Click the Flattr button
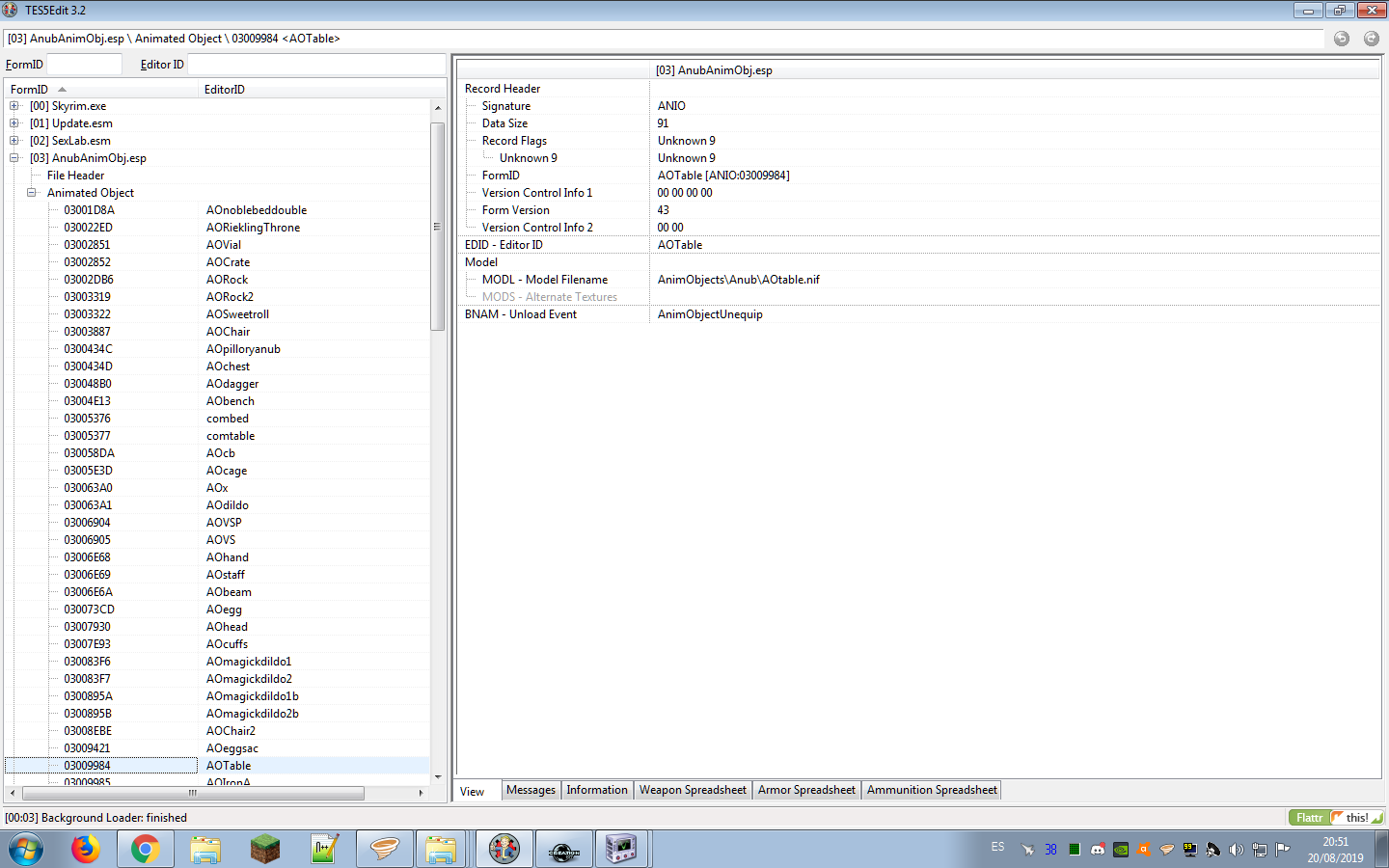The width and height of the screenshot is (1389, 868). pos(1310,817)
